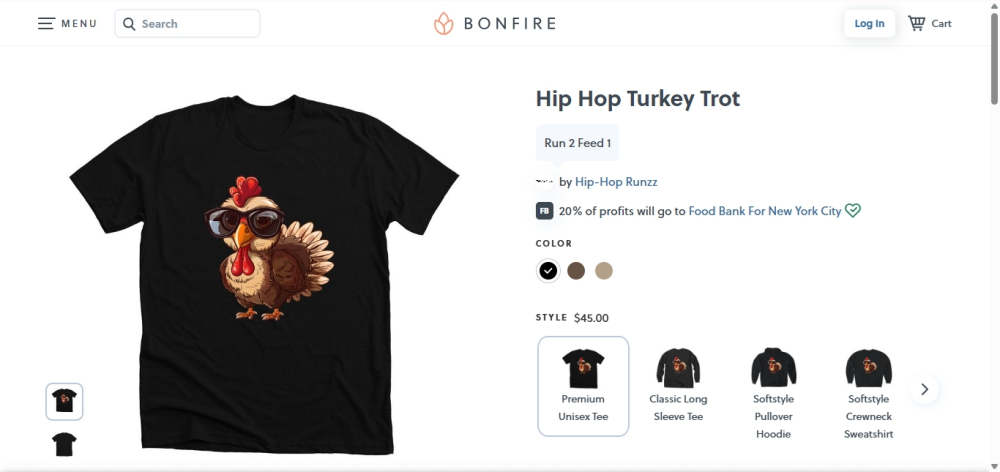Open the hamburger MENU icon
This screenshot has height=472, width=1000.
(46, 24)
